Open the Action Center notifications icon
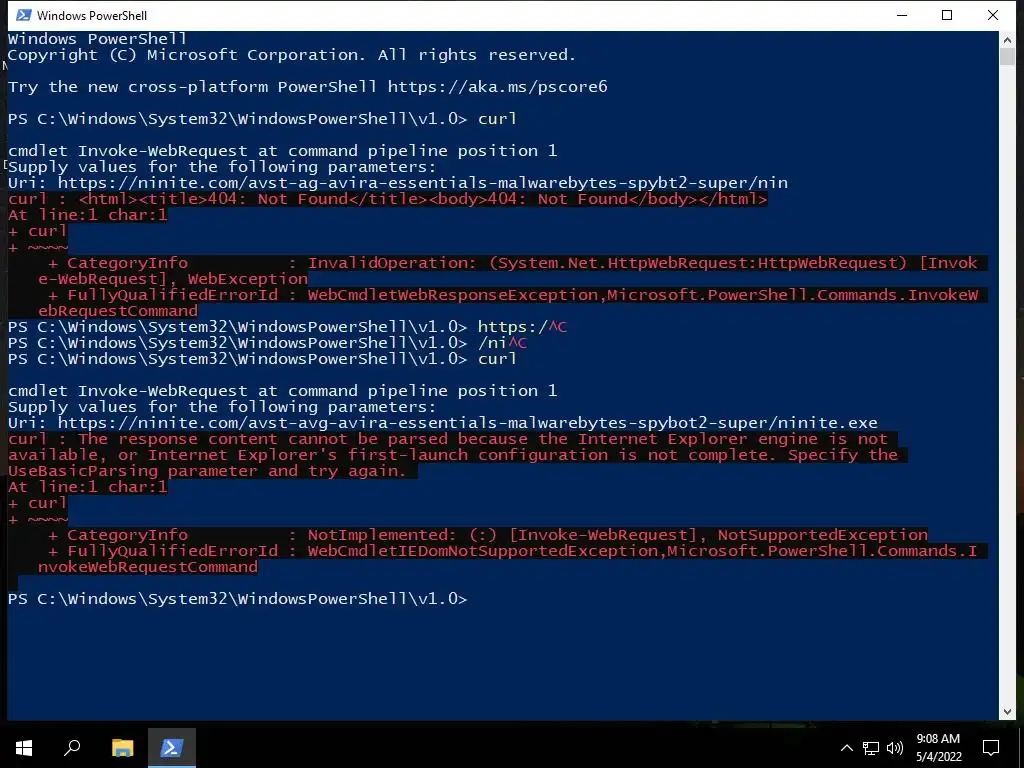Viewport: 1024px width, 768px height. [x=991, y=748]
